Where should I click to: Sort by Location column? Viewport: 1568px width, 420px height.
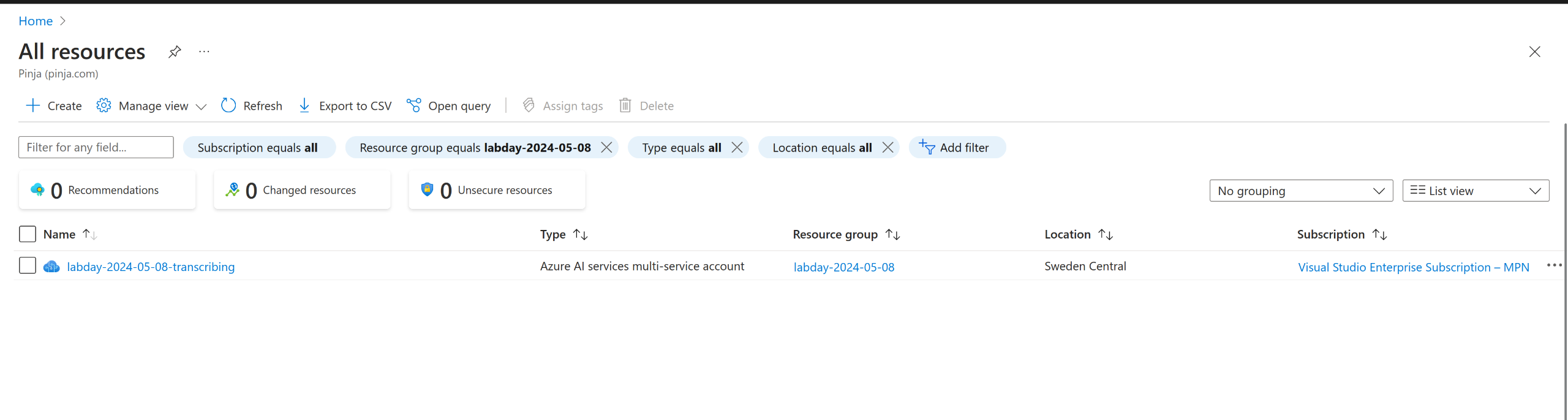point(1078,234)
